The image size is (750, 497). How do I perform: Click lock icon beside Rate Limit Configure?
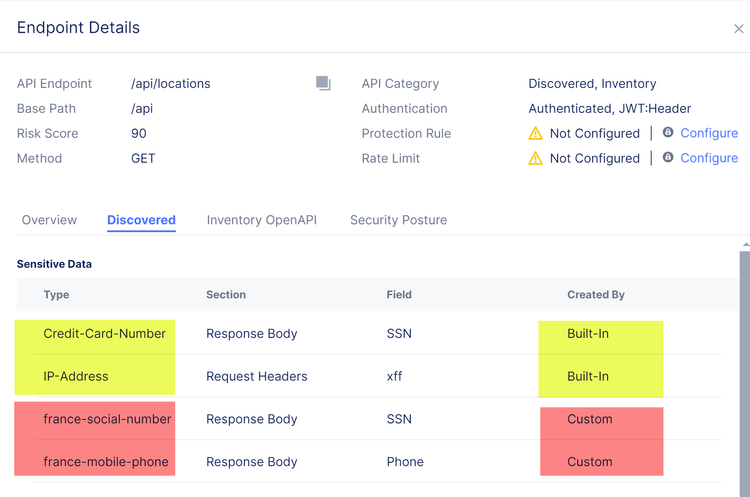(x=668, y=158)
